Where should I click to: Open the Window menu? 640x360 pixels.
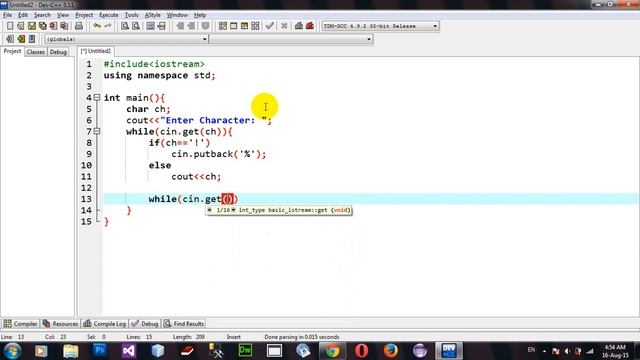[177, 15]
